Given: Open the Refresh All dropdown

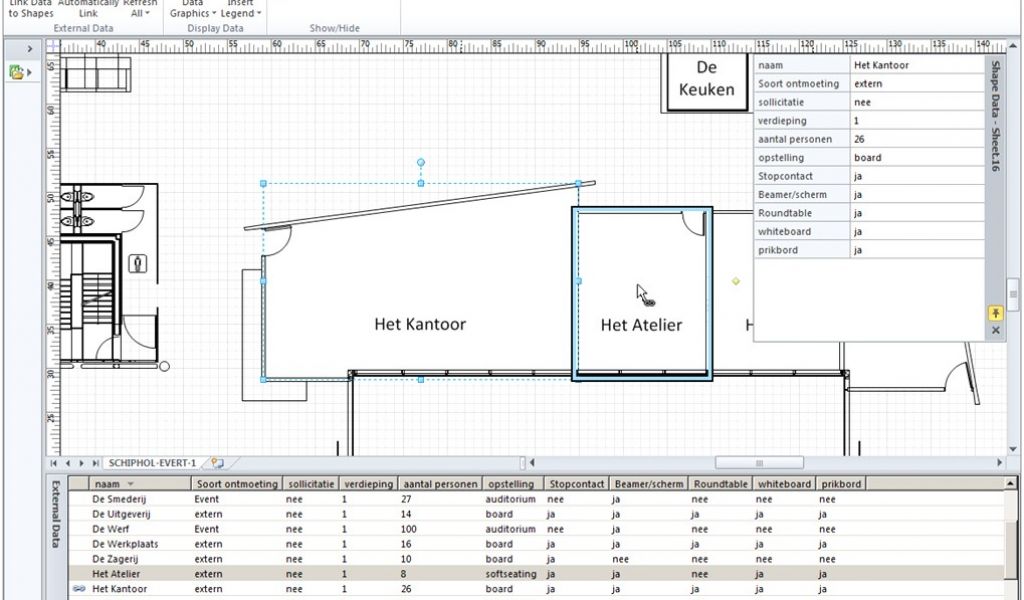Looking at the screenshot, I should coord(141,9).
